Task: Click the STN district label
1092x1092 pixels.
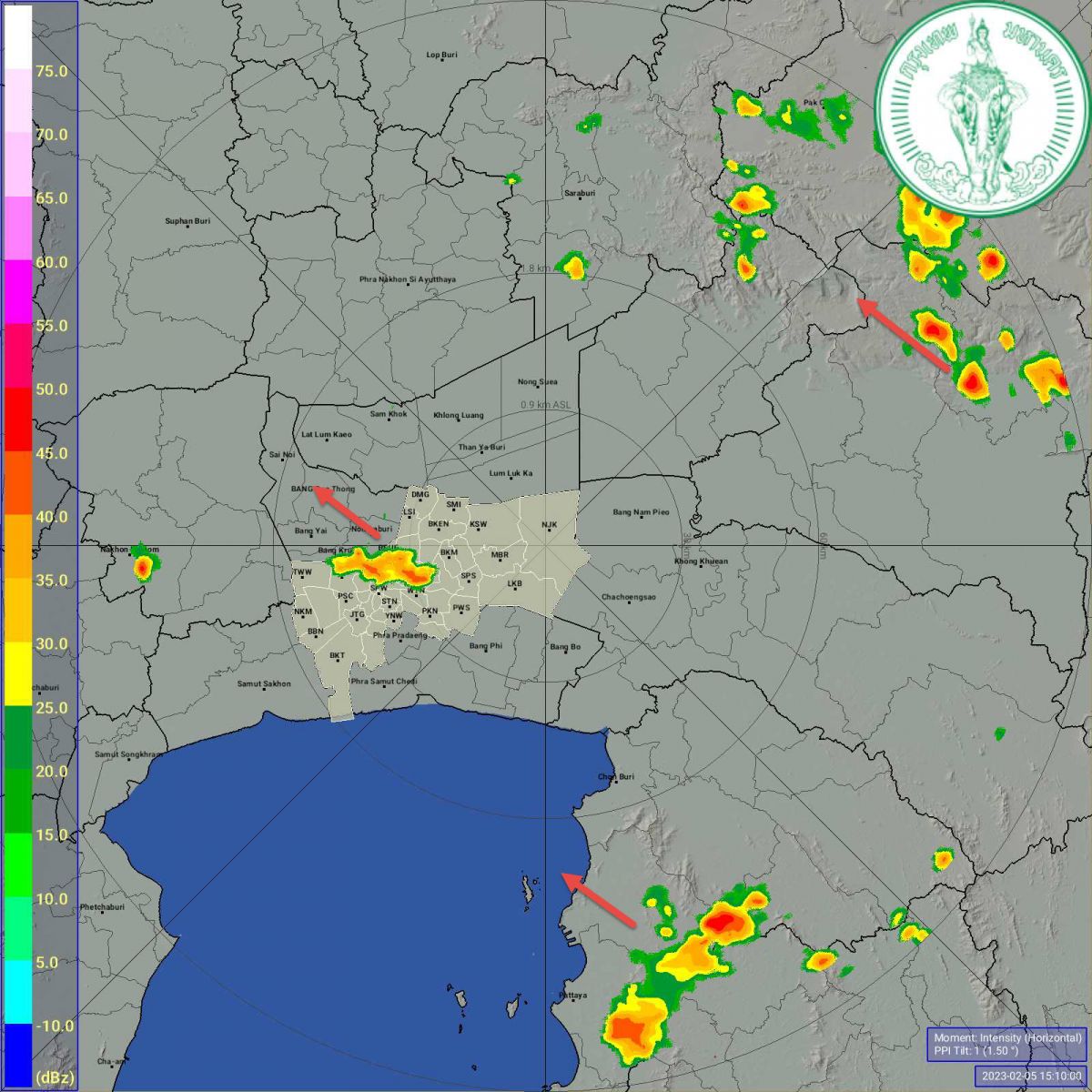Action: tap(389, 602)
